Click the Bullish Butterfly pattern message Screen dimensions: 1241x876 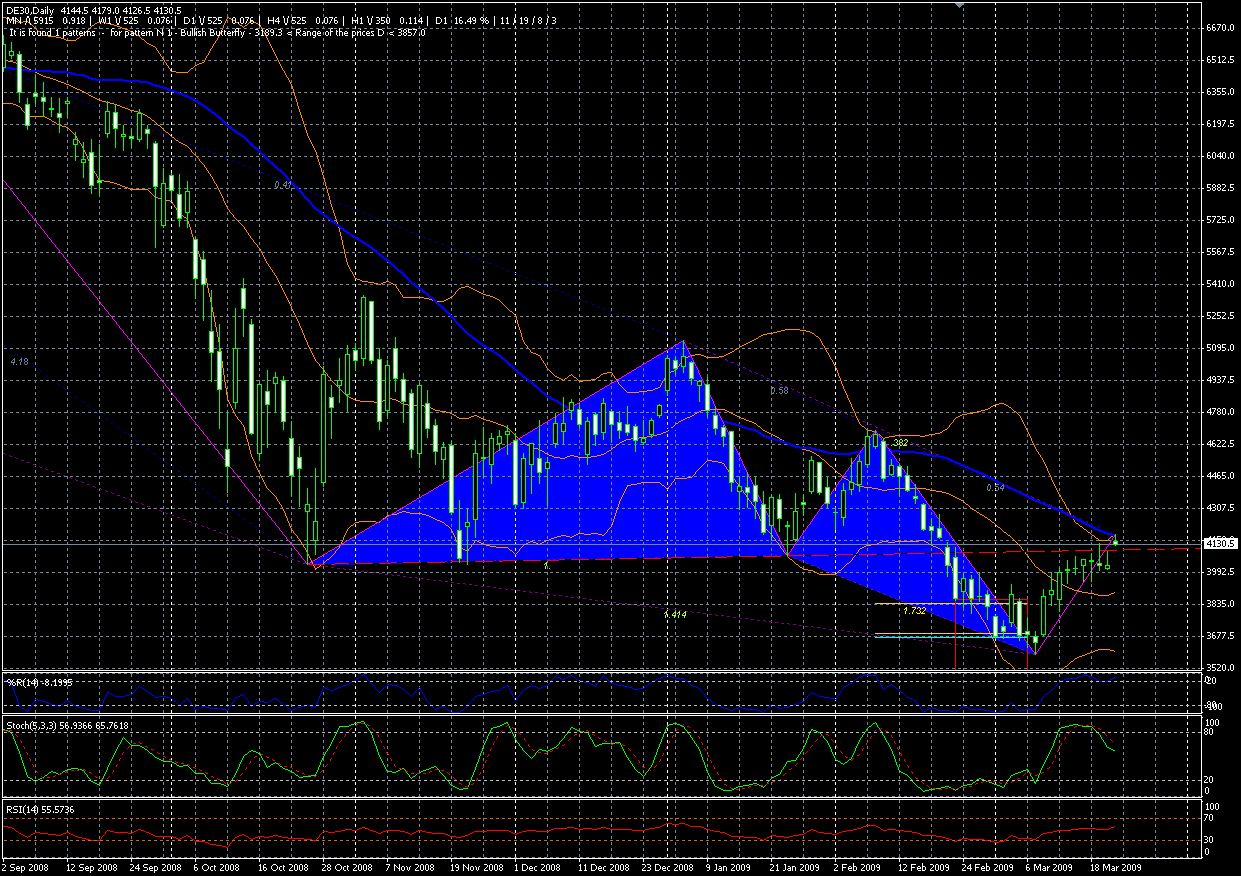coord(217,32)
